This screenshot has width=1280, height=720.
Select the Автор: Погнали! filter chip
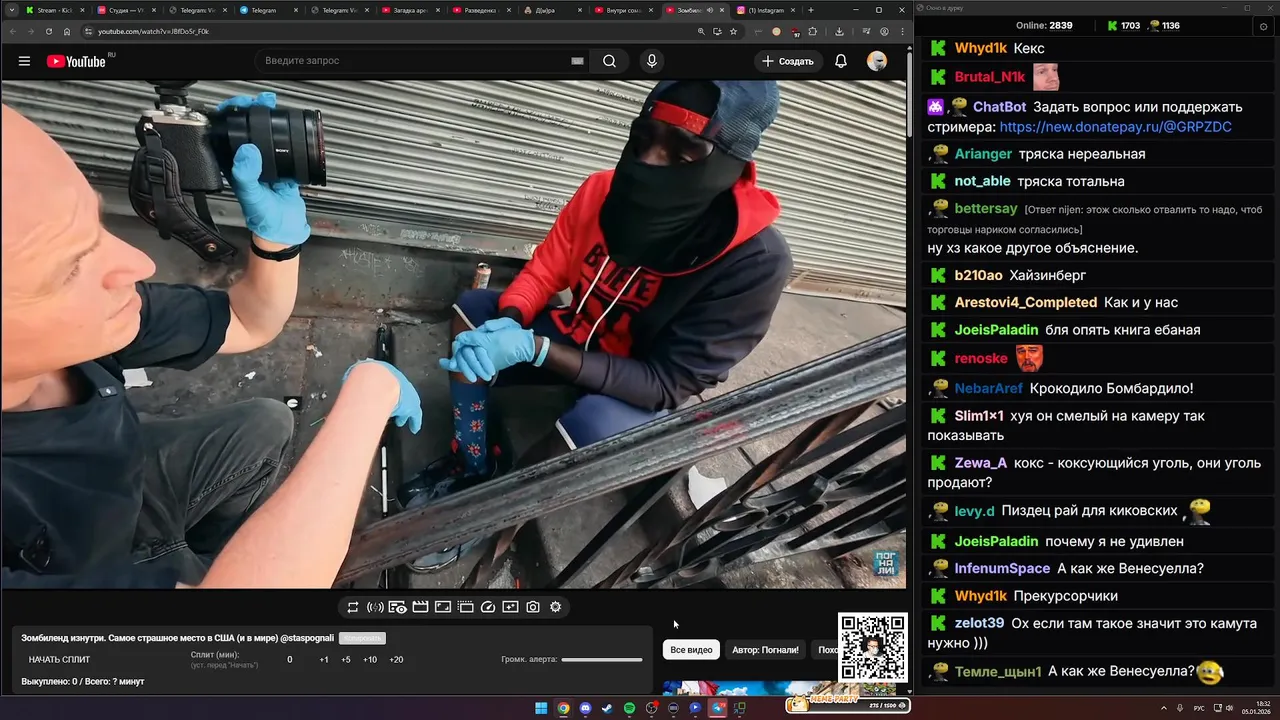click(x=765, y=650)
